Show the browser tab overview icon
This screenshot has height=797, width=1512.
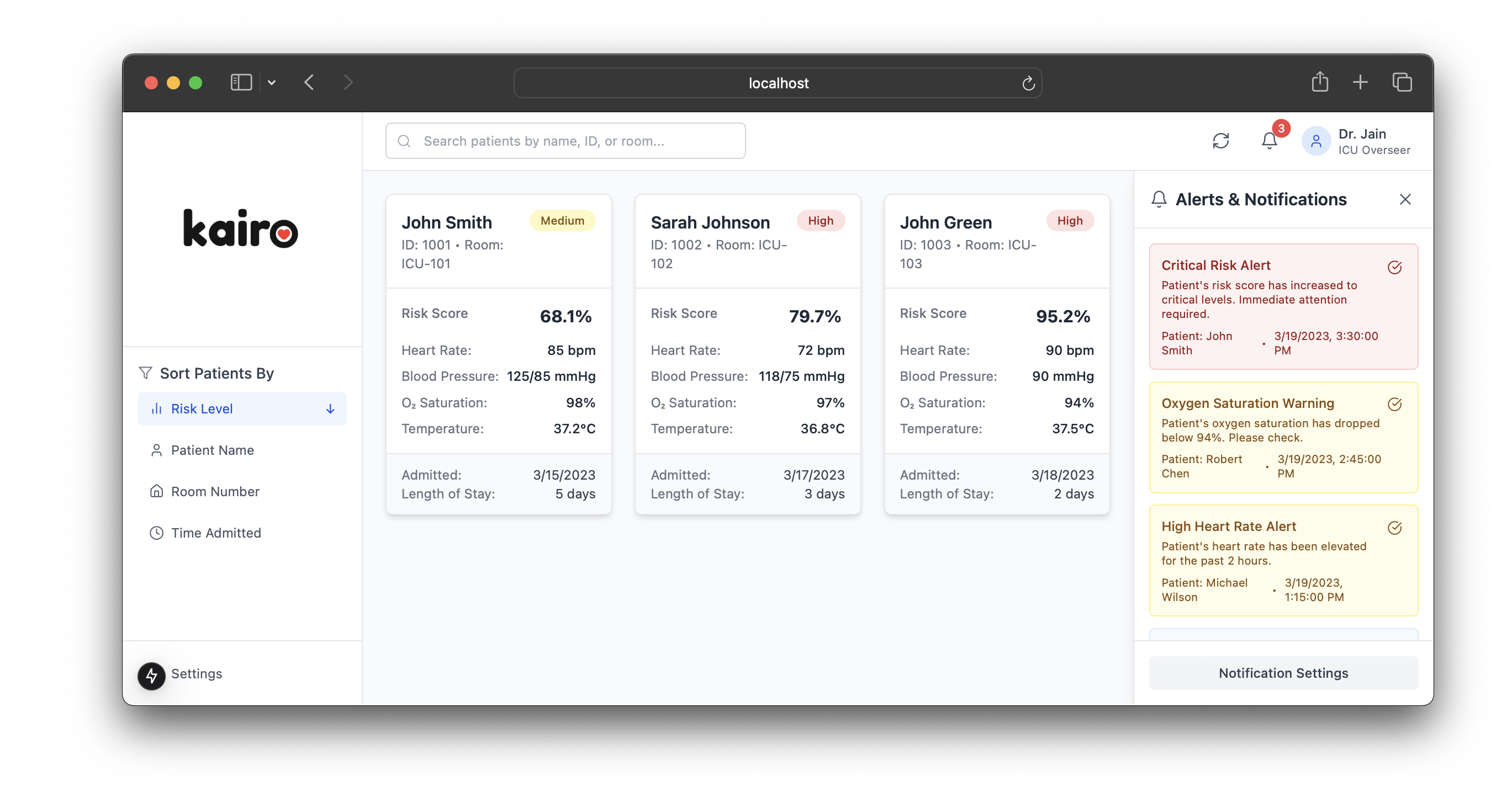tap(1402, 82)
